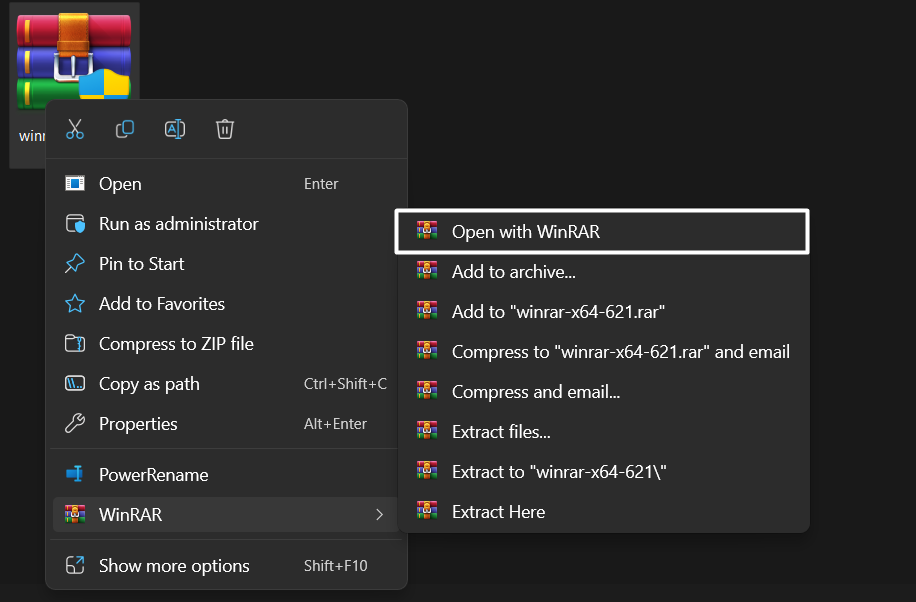Click the WinRAR books icon beside Extract Here
The height and width of the screenshot is (602, 916).
click(x=428, y=511)
